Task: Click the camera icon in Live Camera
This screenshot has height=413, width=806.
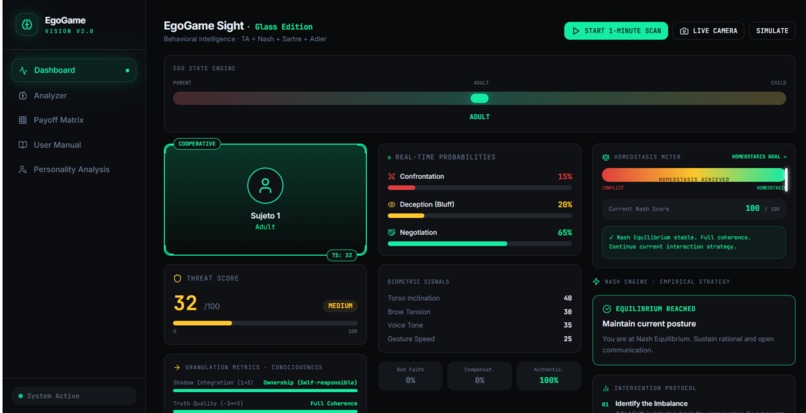Action: click(684, 31)
